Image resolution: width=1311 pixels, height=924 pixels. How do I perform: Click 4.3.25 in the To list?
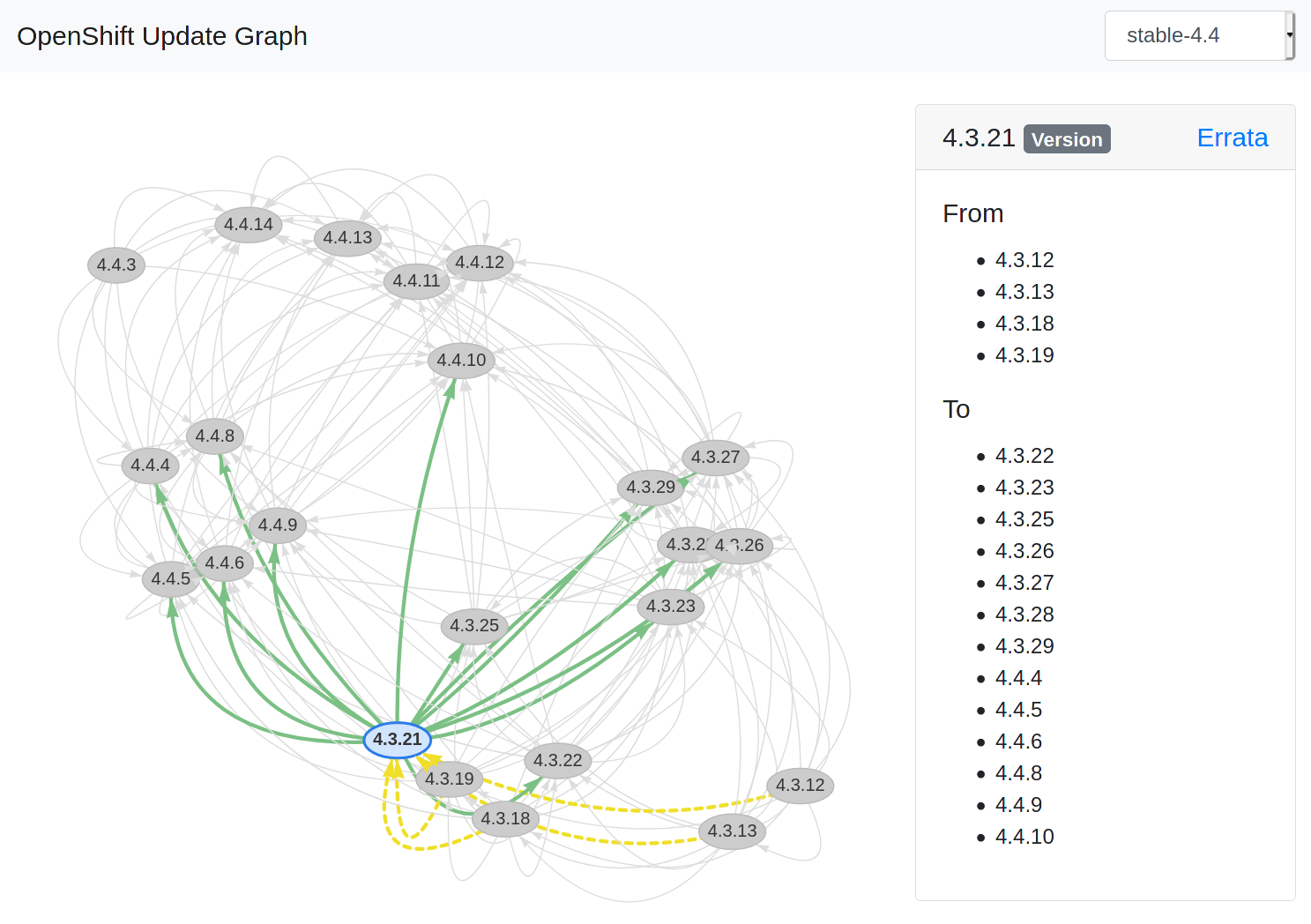1024,519
